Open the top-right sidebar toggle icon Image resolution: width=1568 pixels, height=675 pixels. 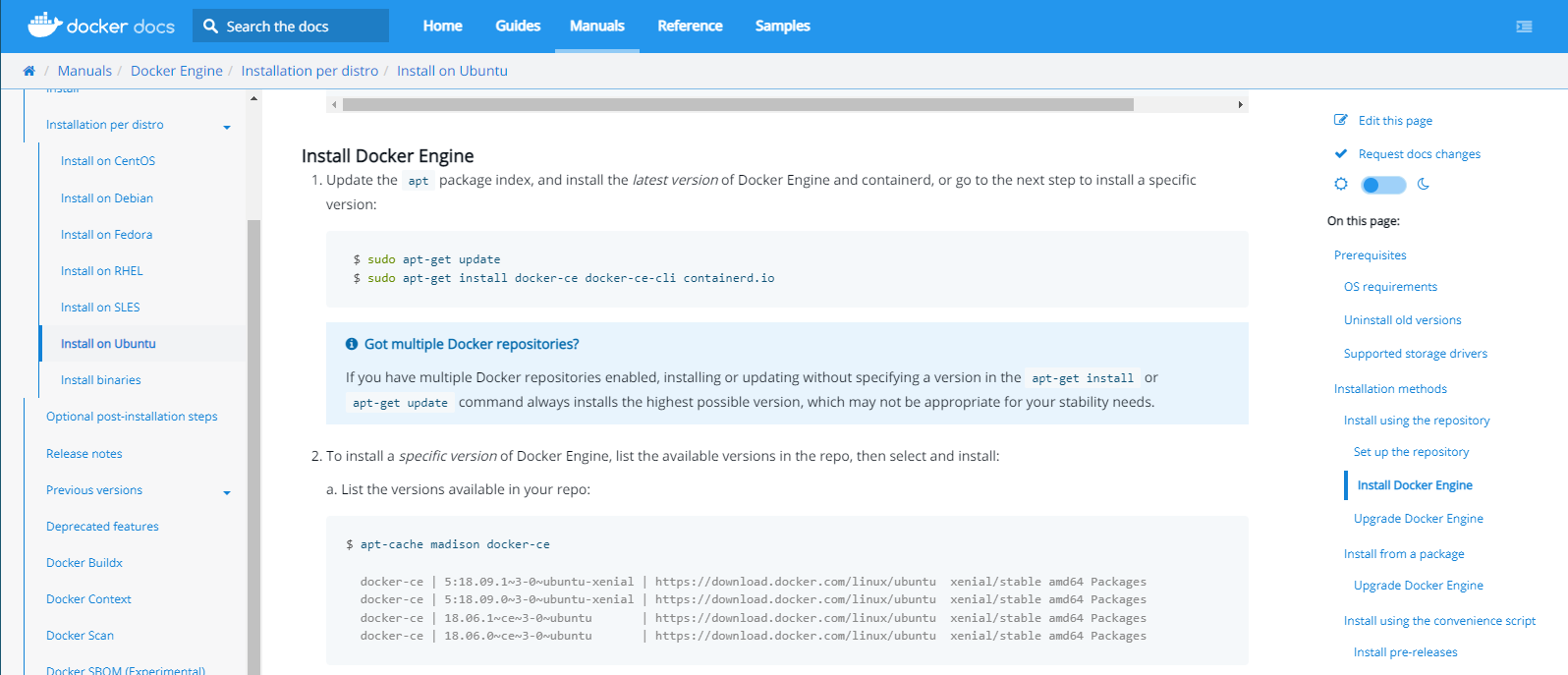click(x=1524, y=27)
